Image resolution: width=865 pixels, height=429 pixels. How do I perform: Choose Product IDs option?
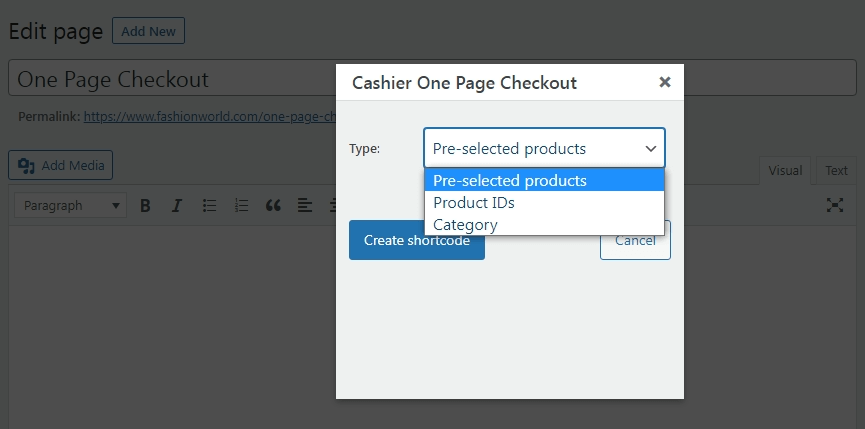pyautogui.click(x=544, y=202)
